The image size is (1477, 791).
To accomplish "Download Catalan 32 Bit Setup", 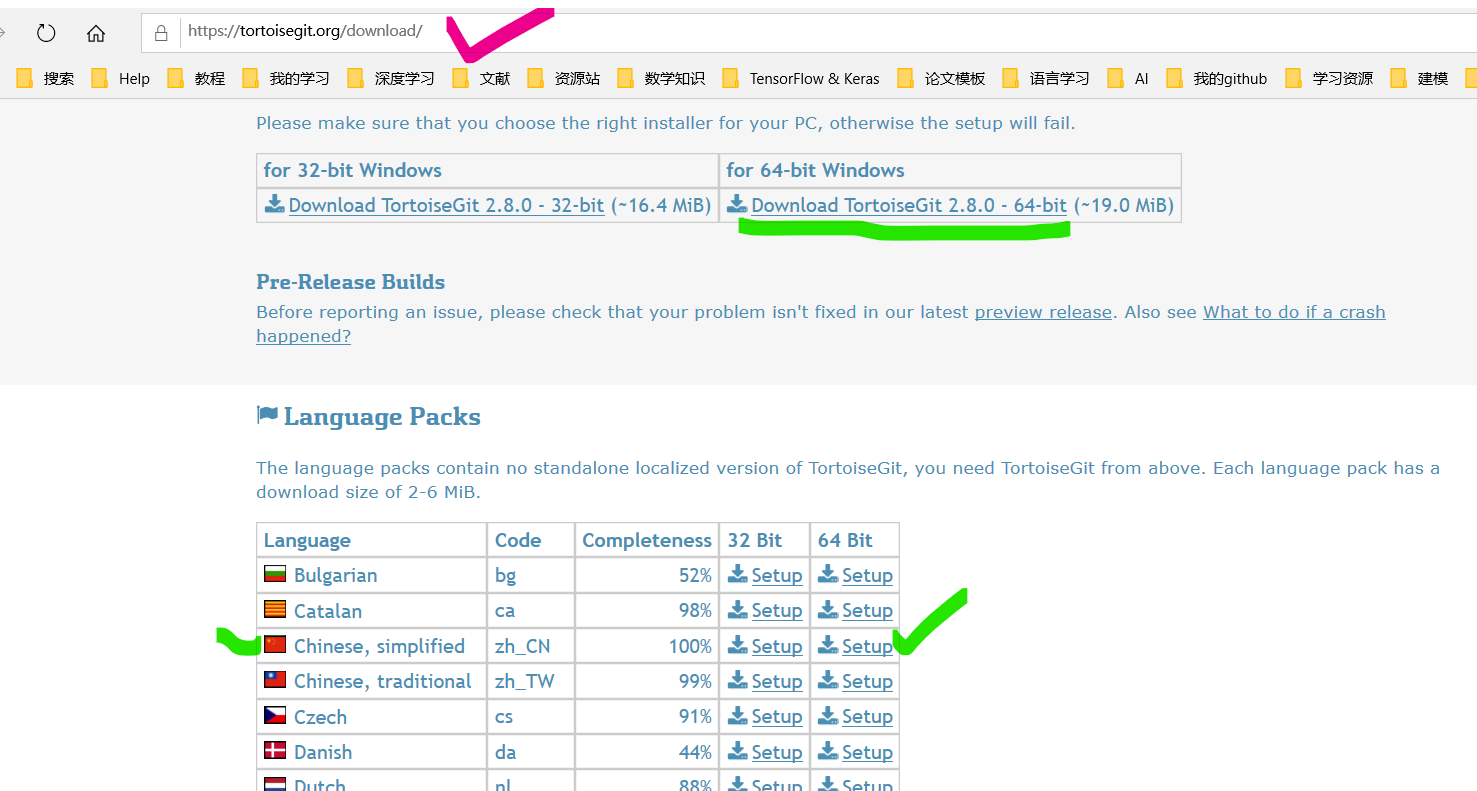I will [x=777, y=610].
